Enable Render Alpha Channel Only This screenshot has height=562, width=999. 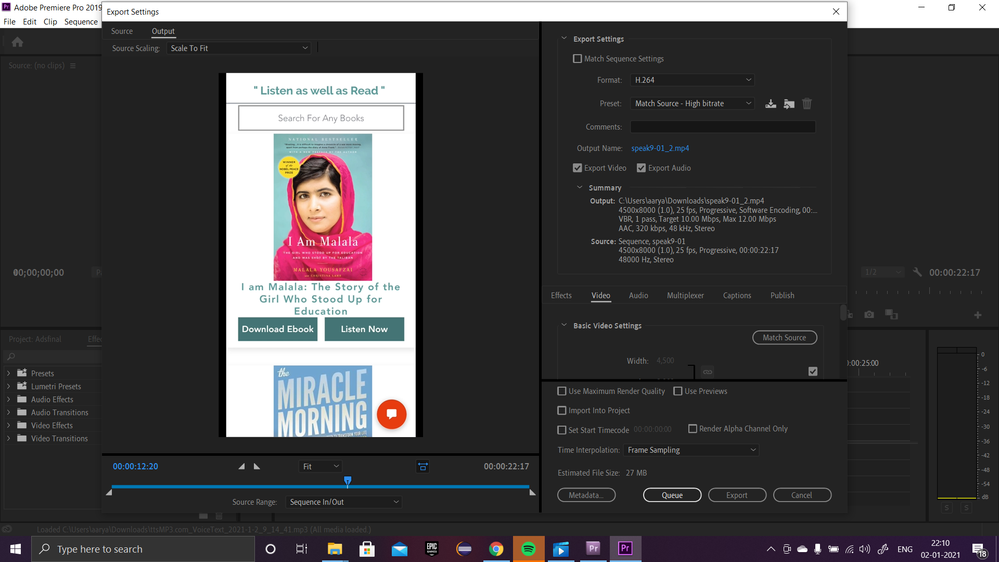(693, 429)
